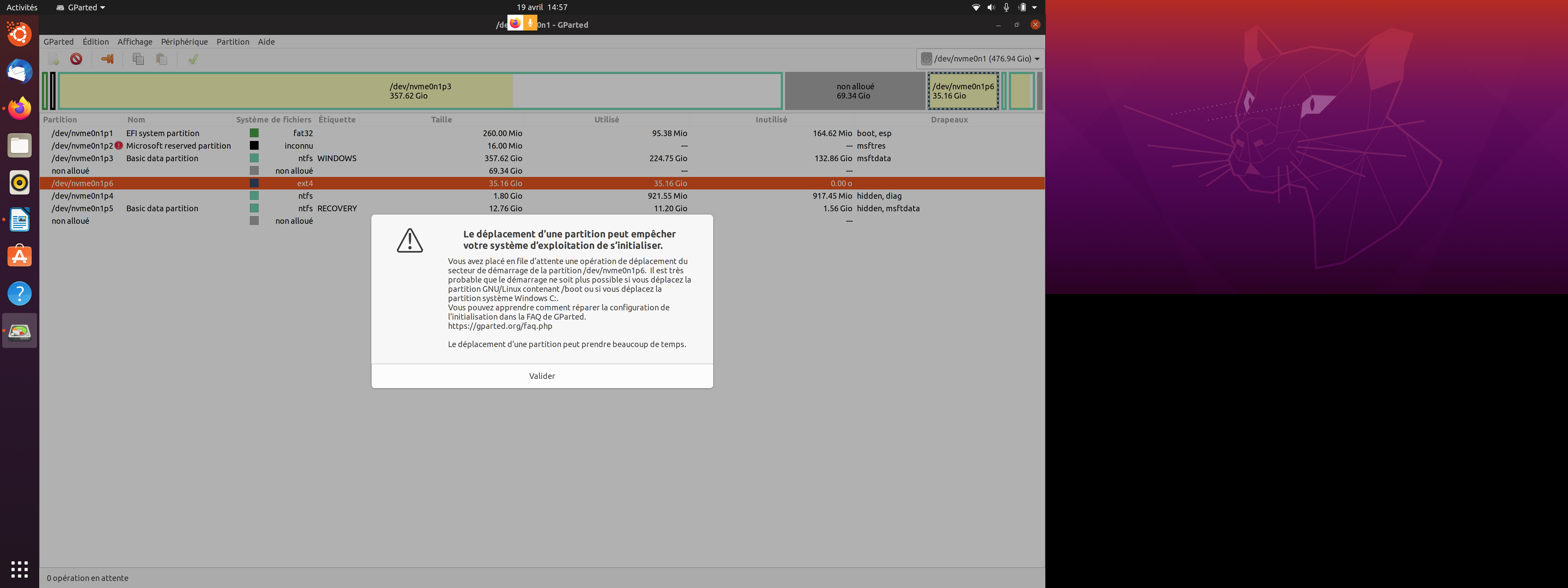Click Activités in the top bar
1568x588 pixels.
click(22, 7)
